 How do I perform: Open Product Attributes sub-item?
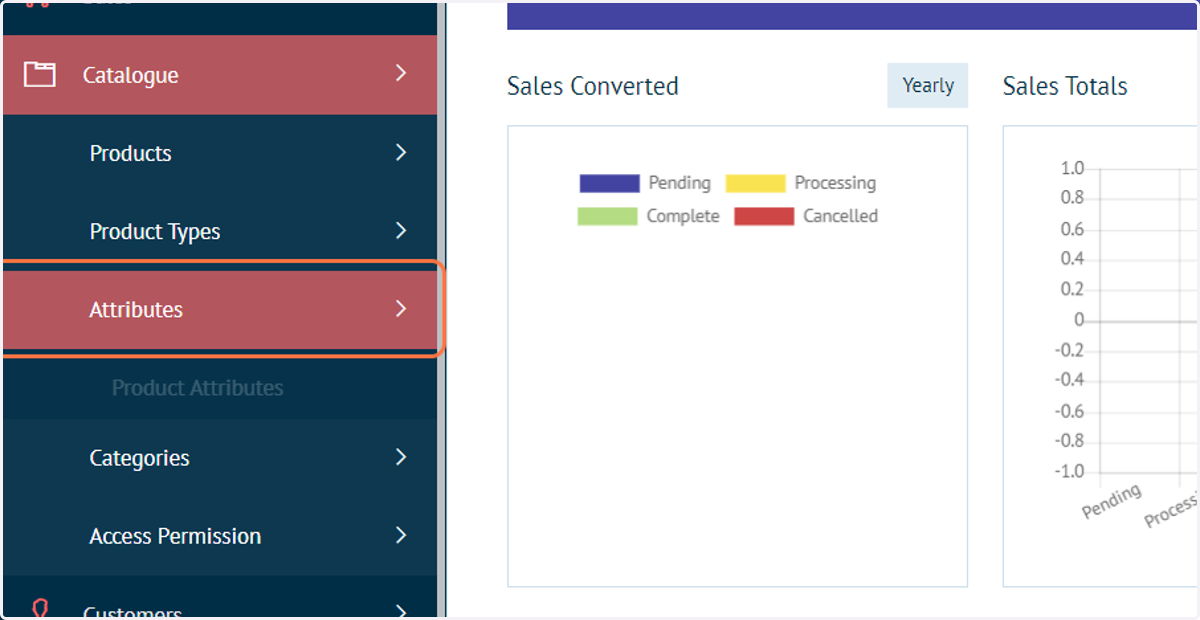click(x=197, y=388)
